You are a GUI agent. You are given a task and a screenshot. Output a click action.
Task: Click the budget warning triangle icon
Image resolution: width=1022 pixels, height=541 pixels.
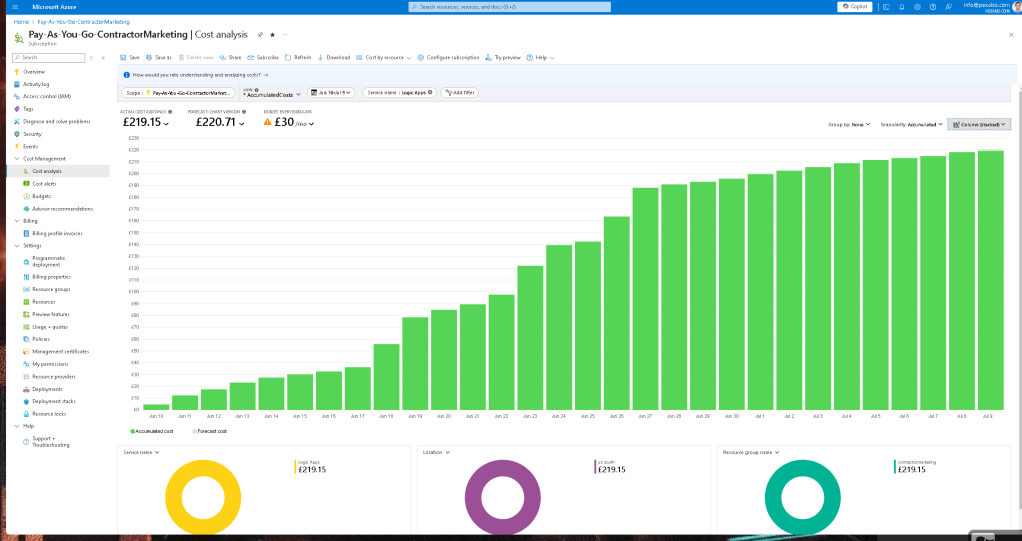pos(267,122)
